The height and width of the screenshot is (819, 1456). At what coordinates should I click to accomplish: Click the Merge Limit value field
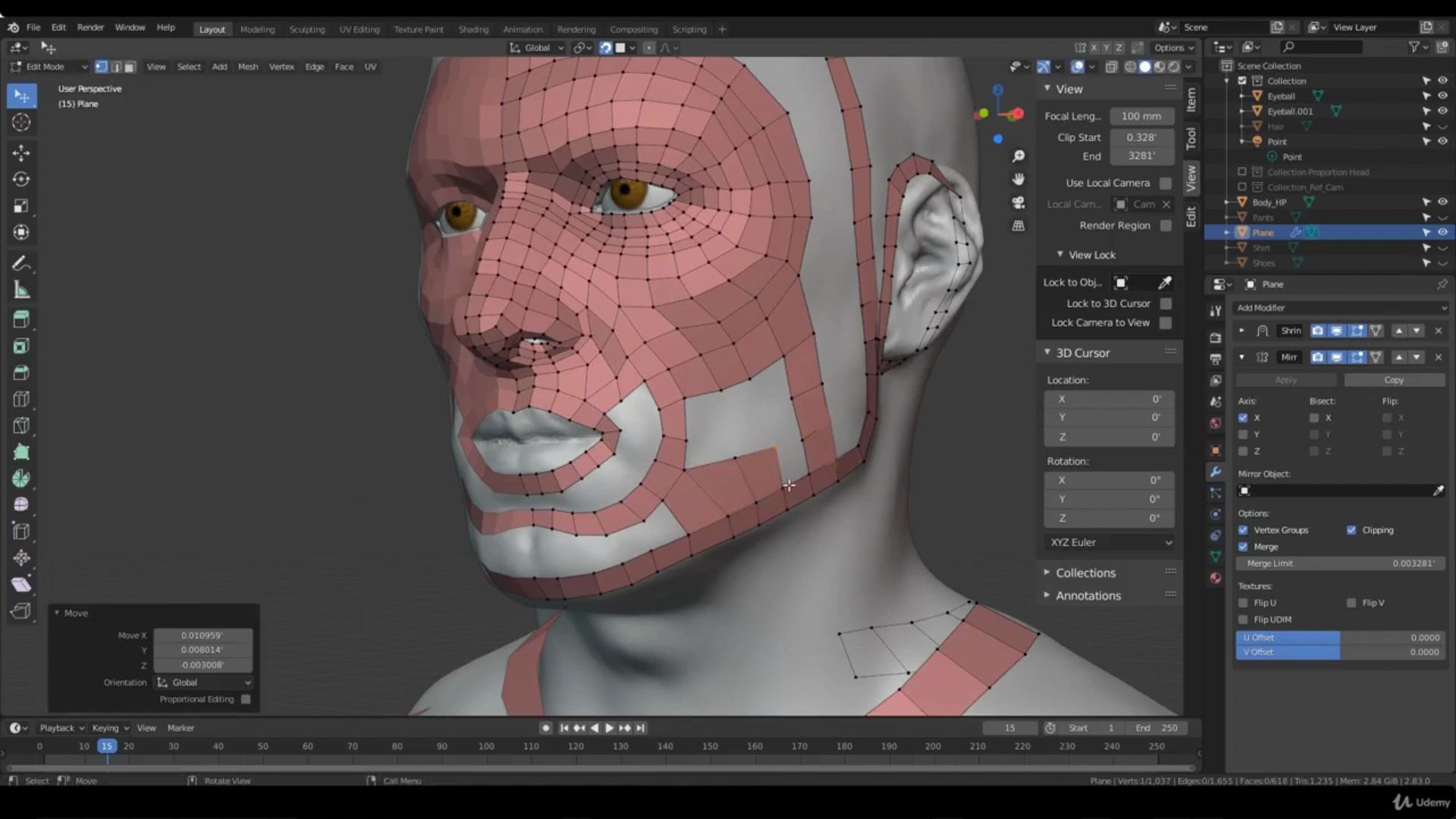[1340, 563]
